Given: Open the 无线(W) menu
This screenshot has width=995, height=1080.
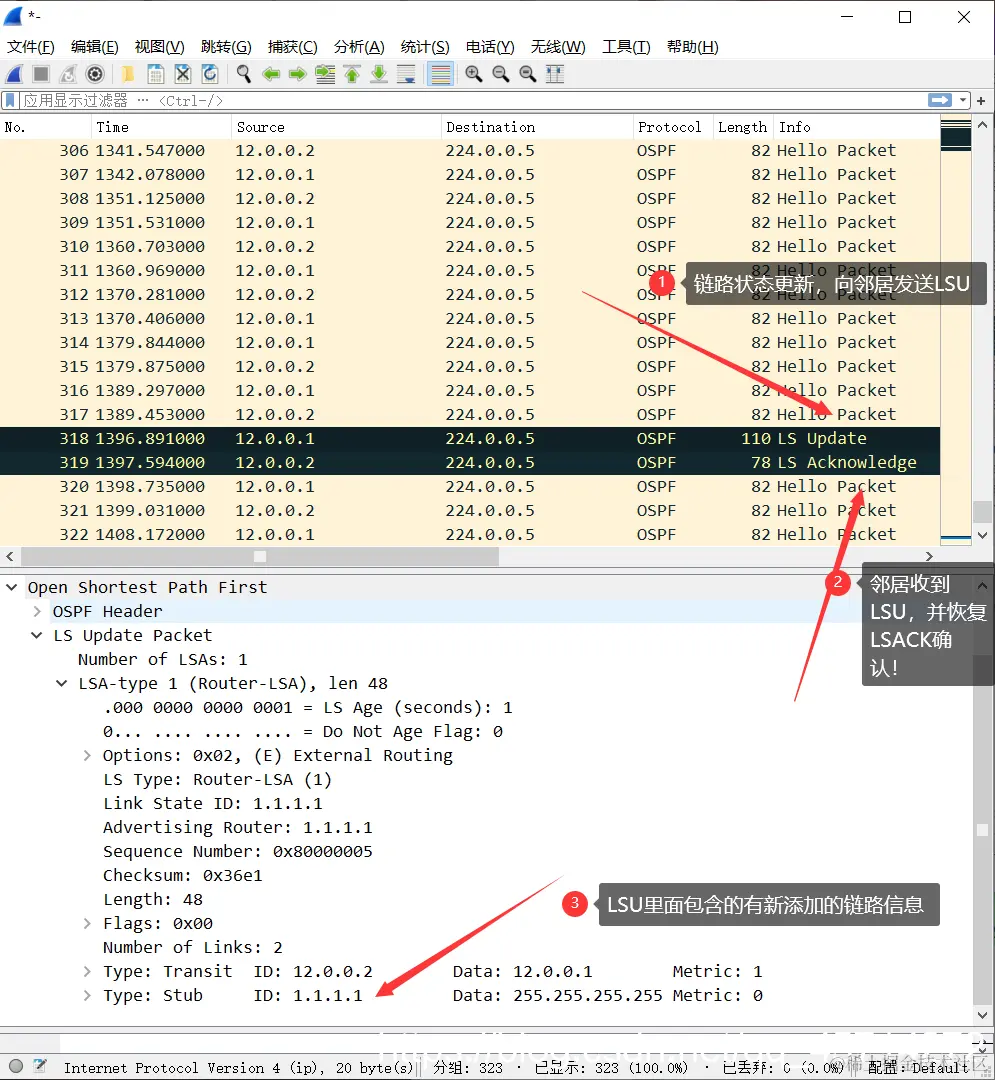Looking at the screenshot, I should [558, 47].
